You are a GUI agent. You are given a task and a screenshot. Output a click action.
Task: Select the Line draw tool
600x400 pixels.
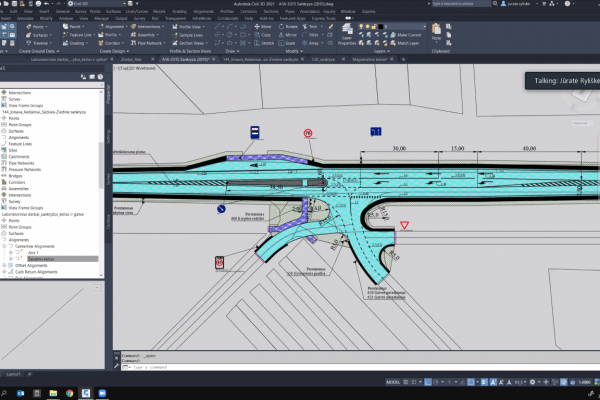(x=217, y=26)
